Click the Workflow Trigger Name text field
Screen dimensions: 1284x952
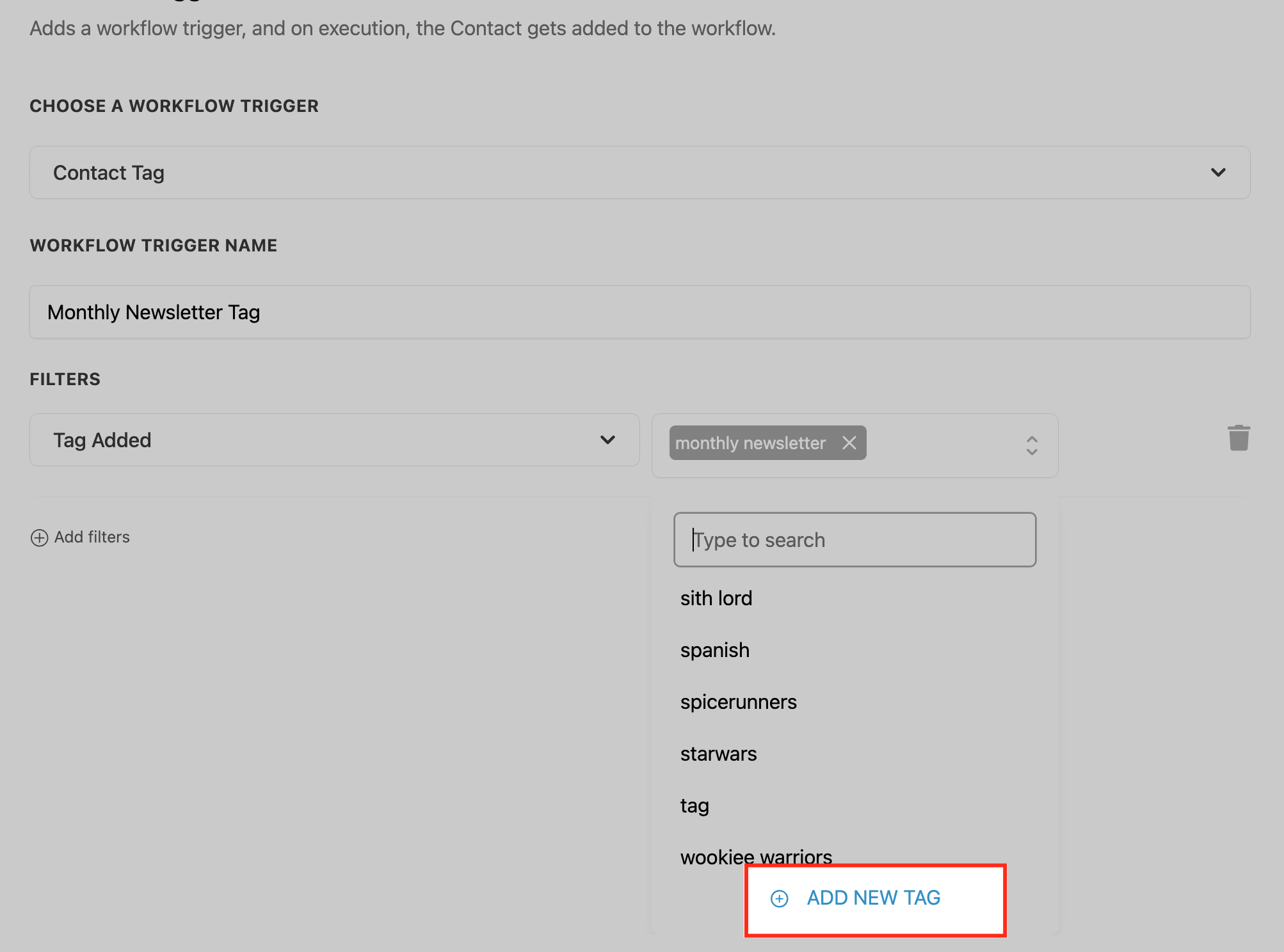click(x=639, y=312)
